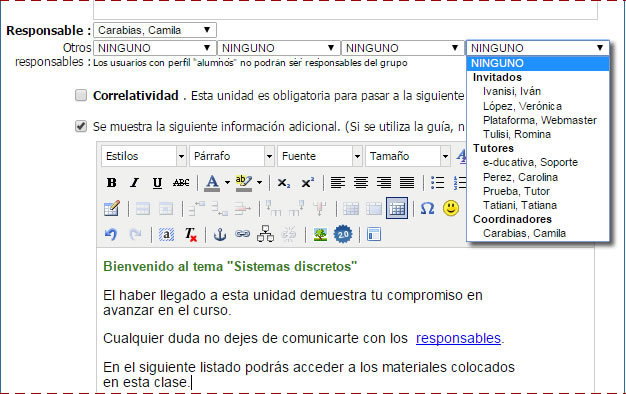Open the responsables hyperlink in text

(458, 338)
